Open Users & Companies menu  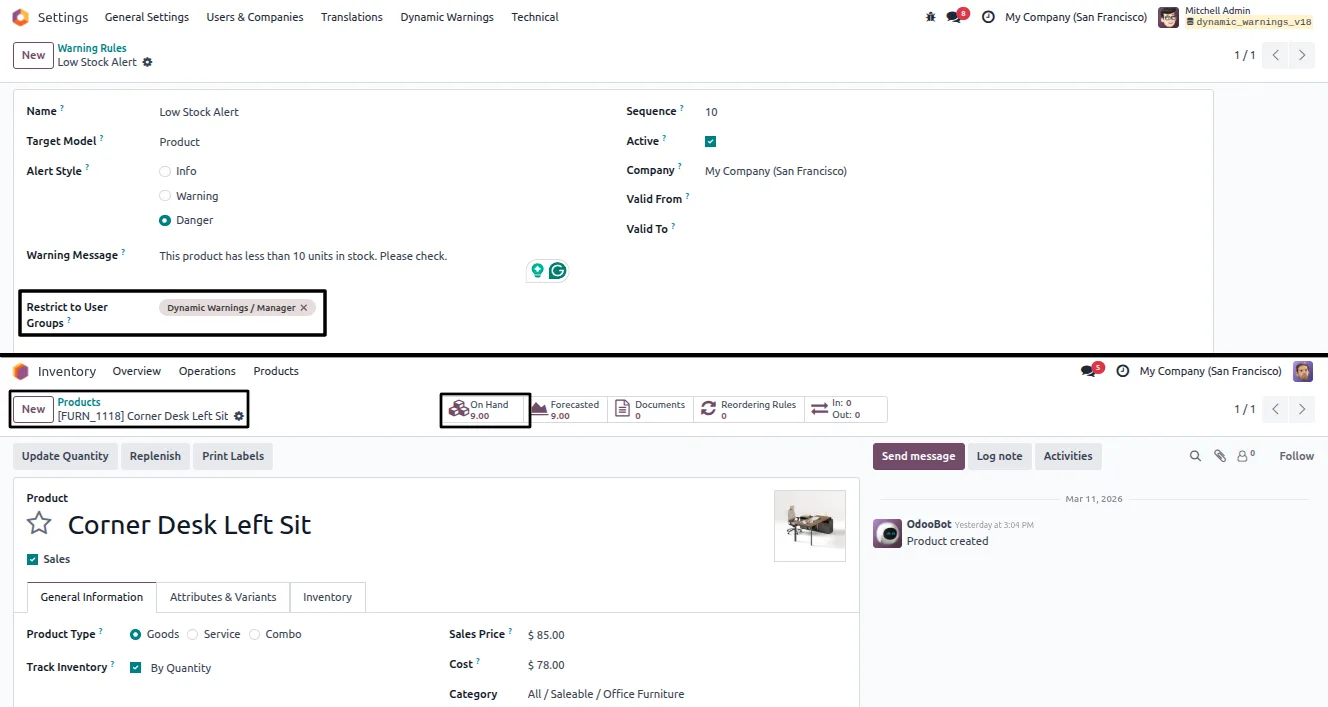point(255,17)
